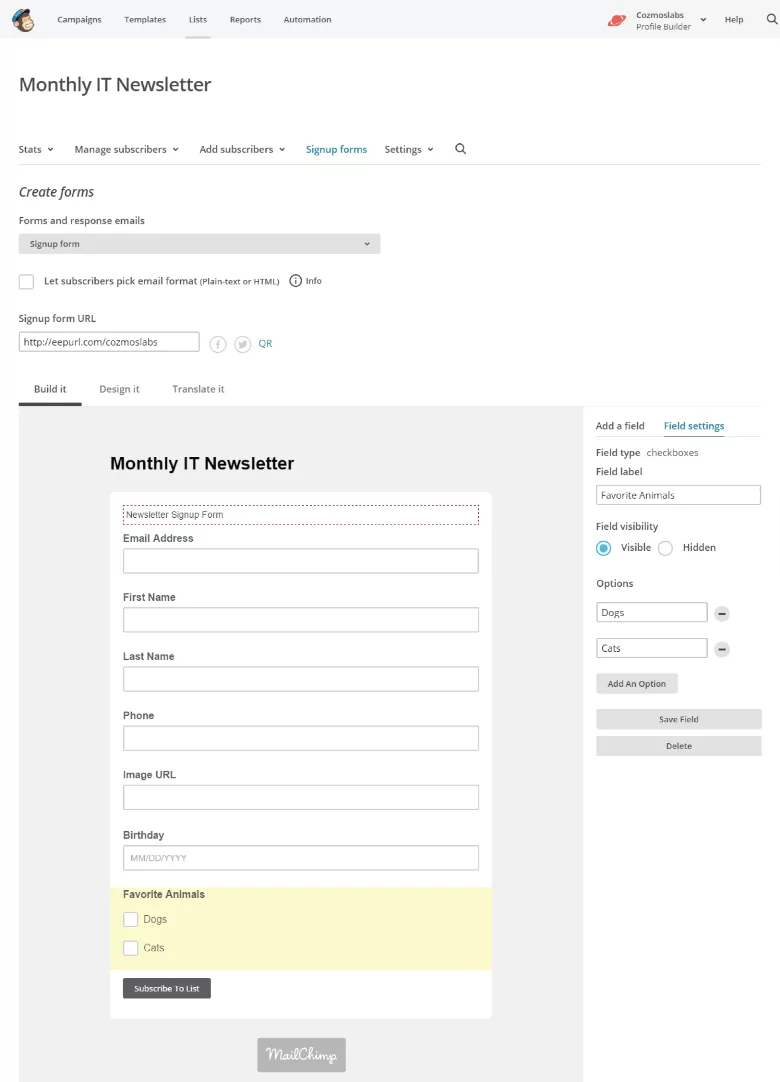
Task: Switch to the Design it tab
Action: click(x=119, y=389)
